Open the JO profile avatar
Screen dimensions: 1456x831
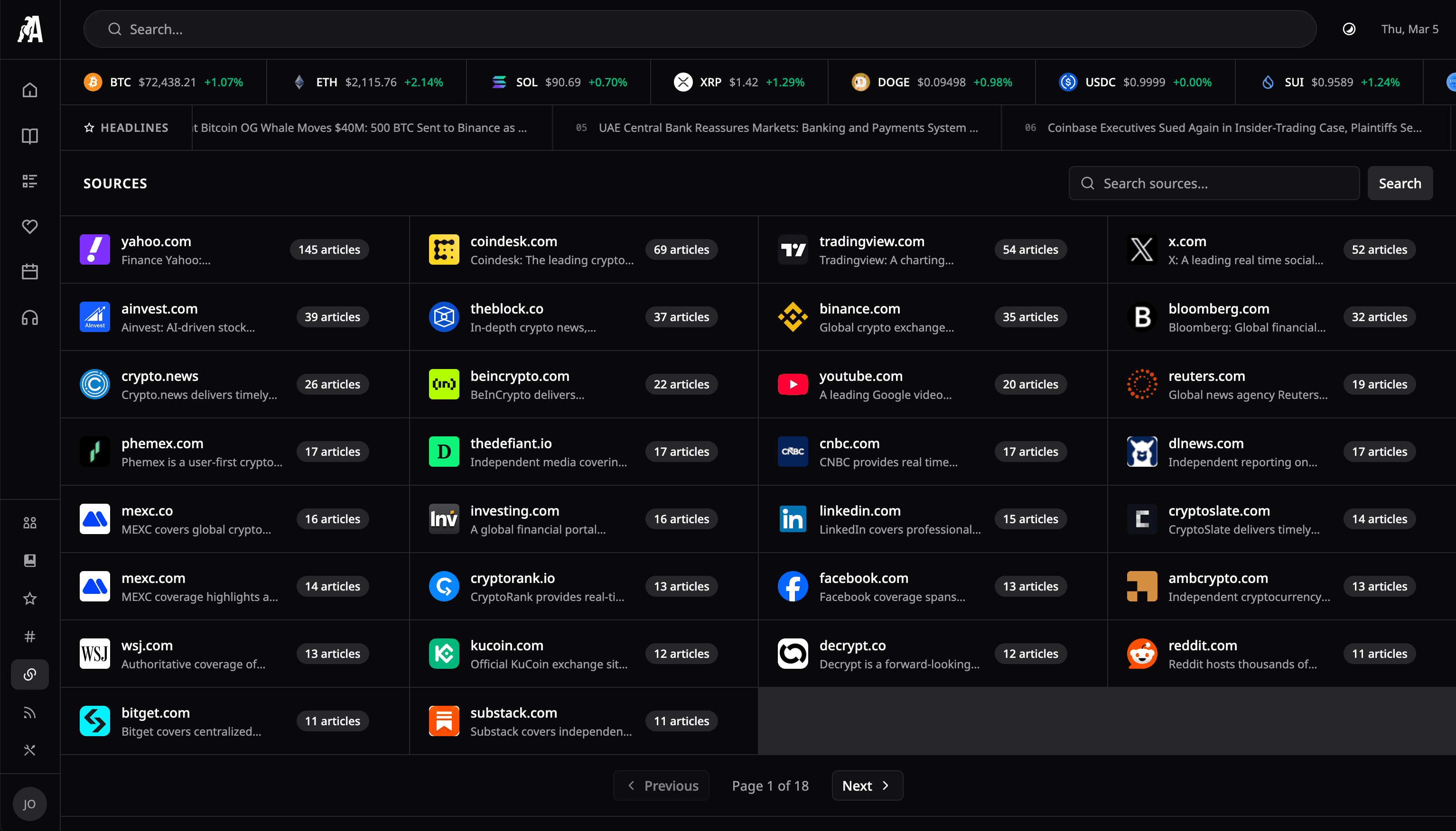[29, 803]
